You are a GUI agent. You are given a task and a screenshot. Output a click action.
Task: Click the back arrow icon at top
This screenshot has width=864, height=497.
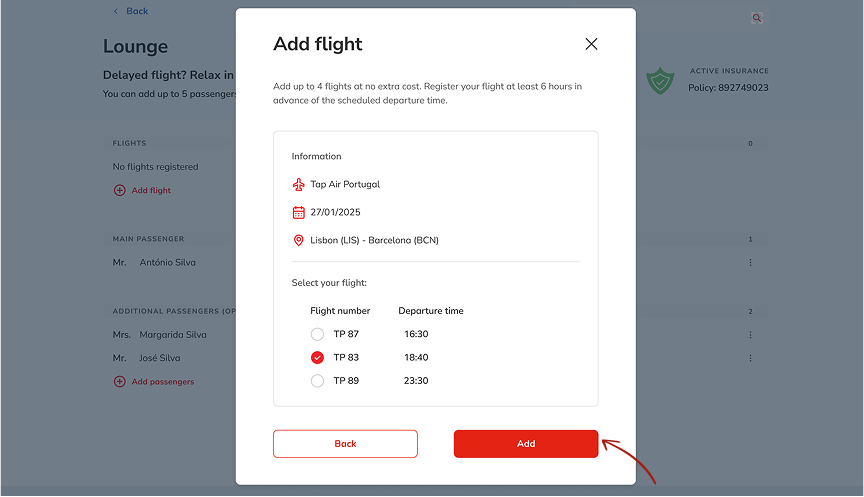pos(116,11)
